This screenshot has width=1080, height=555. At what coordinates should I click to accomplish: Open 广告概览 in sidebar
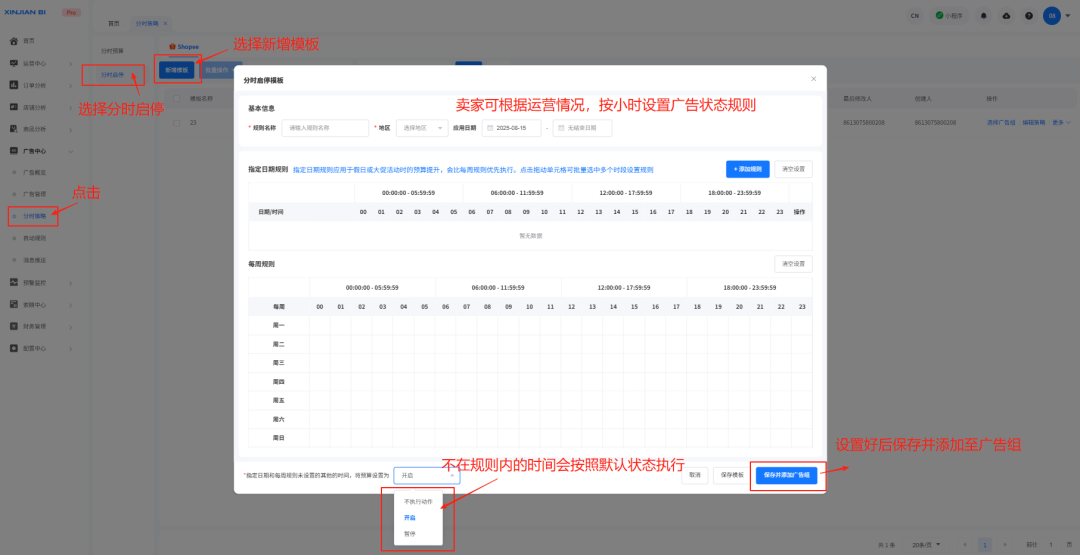(34, 173)
